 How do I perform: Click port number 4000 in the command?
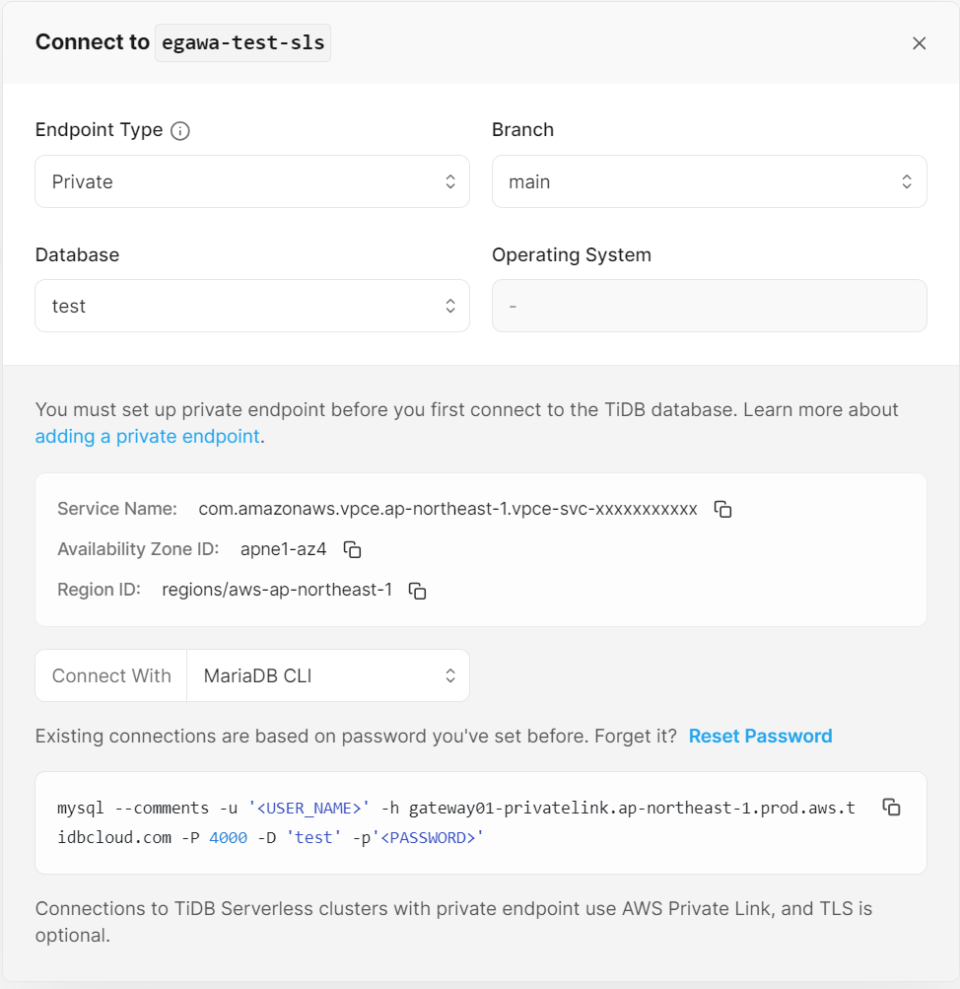(x=227, y=837)
